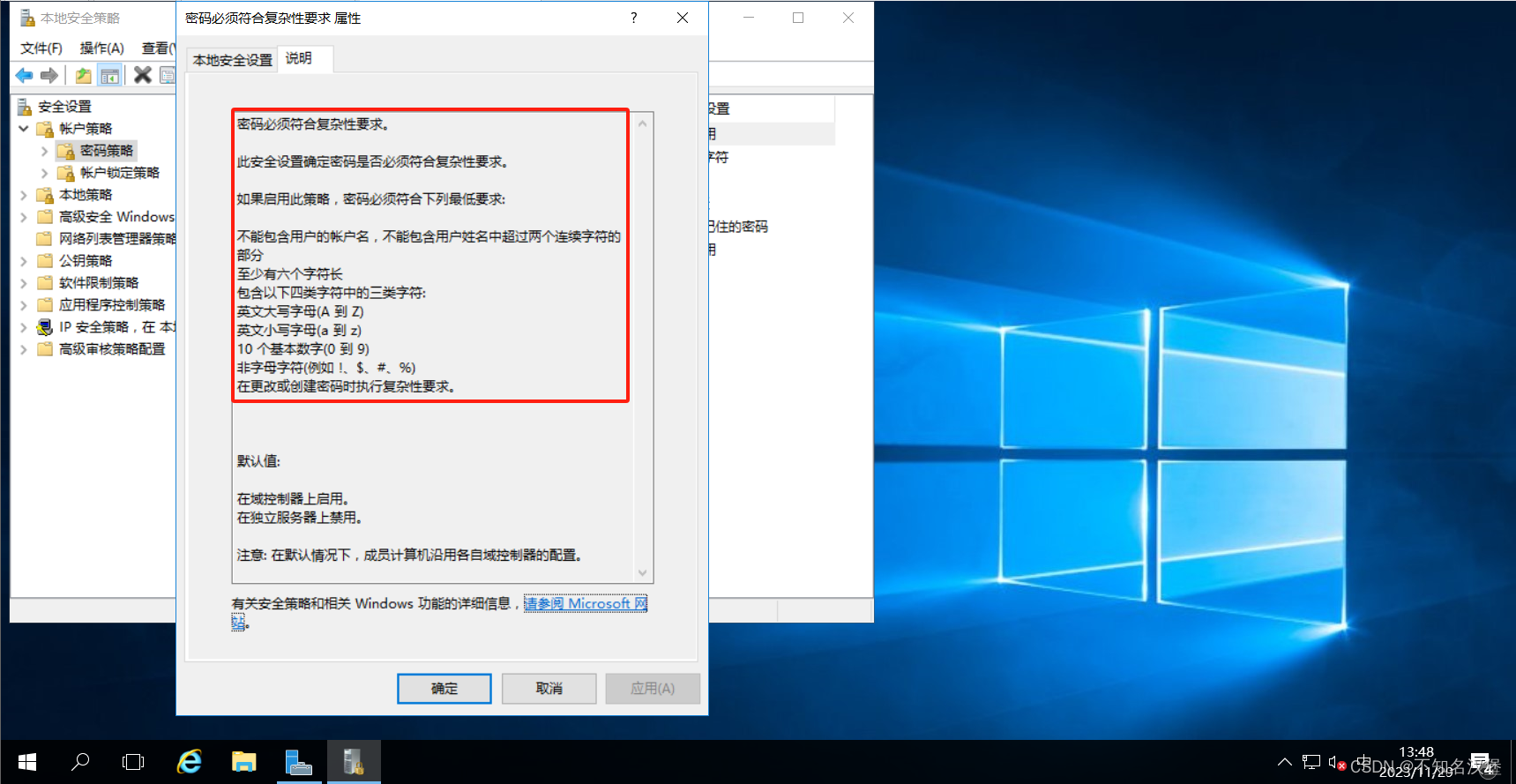Expand the 高级审核策略配置 tree node
1516x784 pixels.
point(24,349)
